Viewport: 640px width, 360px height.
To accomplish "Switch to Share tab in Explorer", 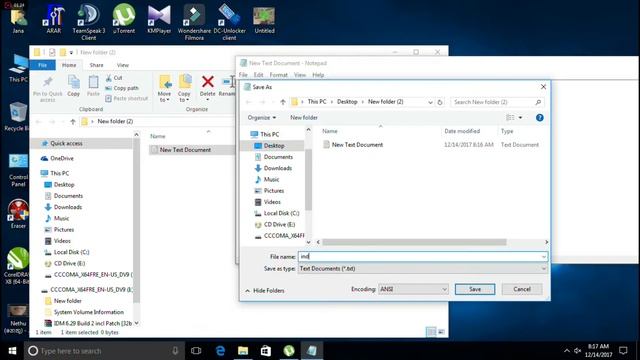I will click(x=96, y=65).
